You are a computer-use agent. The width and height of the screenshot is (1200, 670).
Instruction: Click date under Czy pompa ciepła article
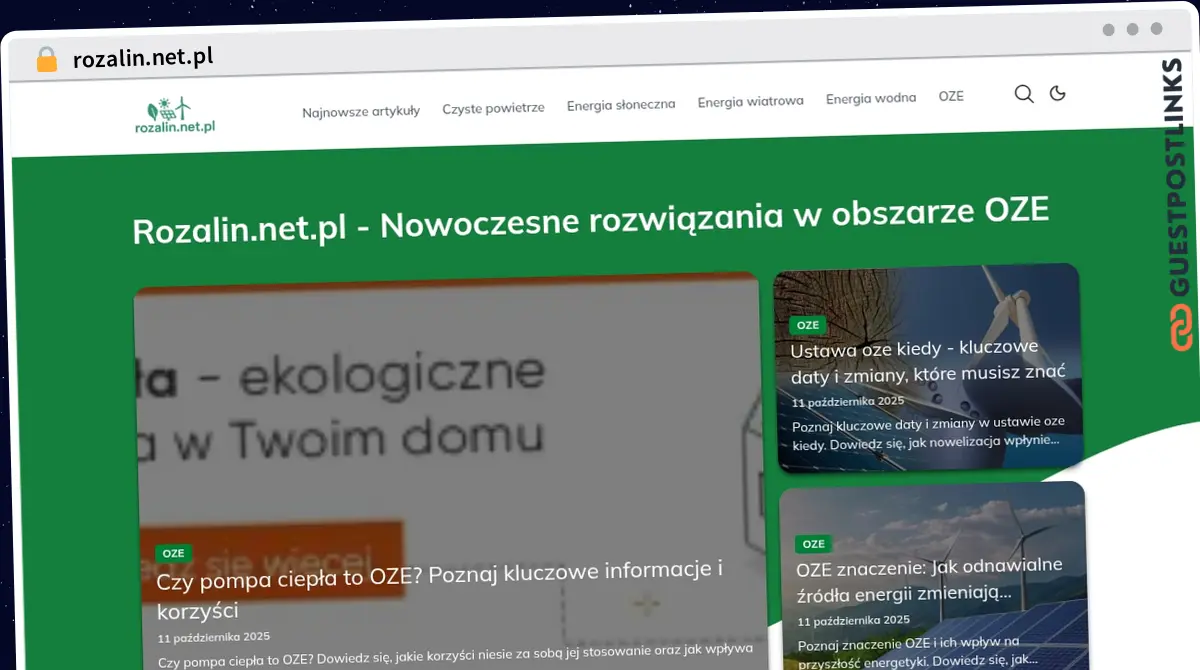[214, 637]
